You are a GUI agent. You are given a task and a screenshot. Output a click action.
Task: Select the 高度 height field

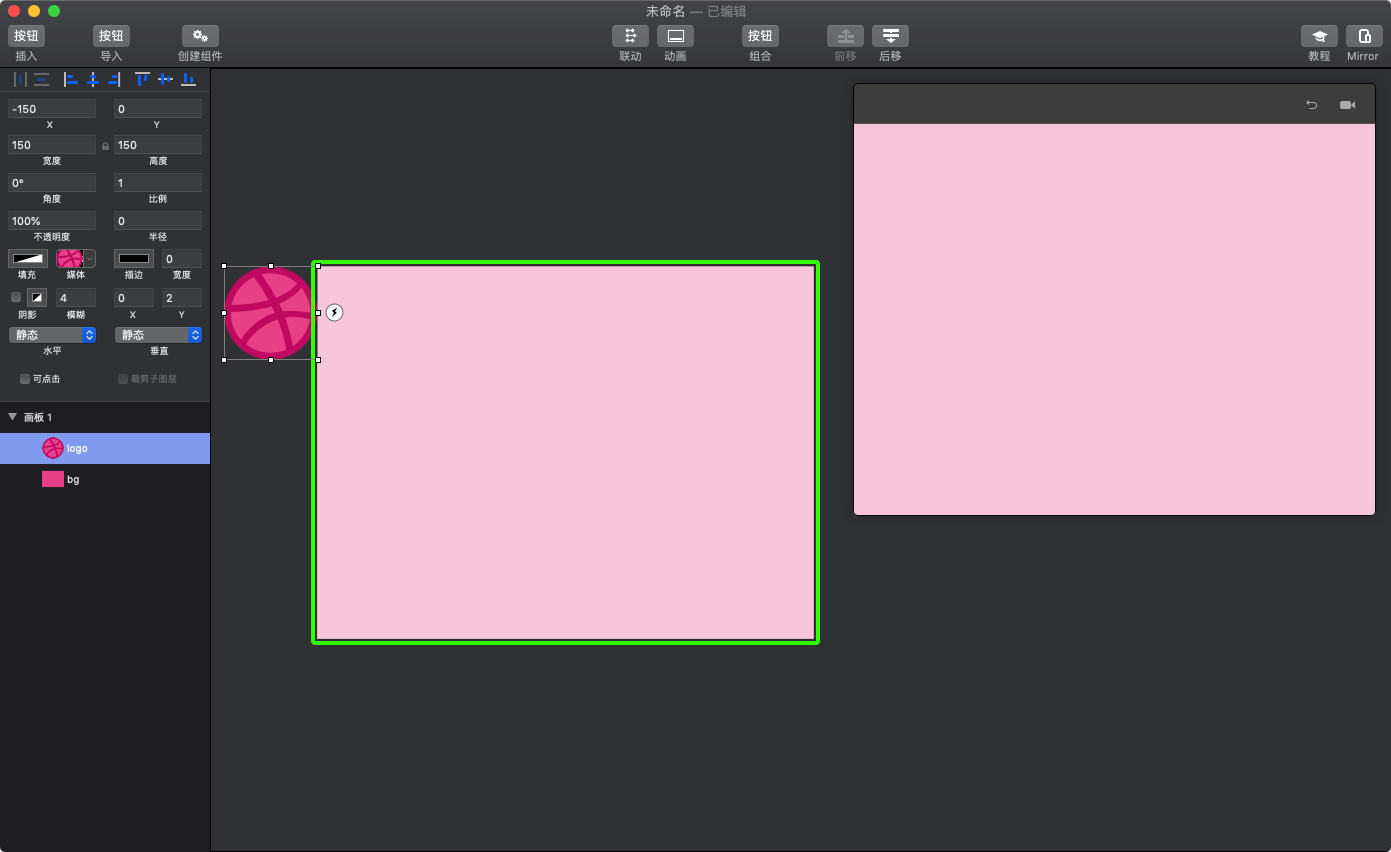pyautogui.click(x=158, y=145)
